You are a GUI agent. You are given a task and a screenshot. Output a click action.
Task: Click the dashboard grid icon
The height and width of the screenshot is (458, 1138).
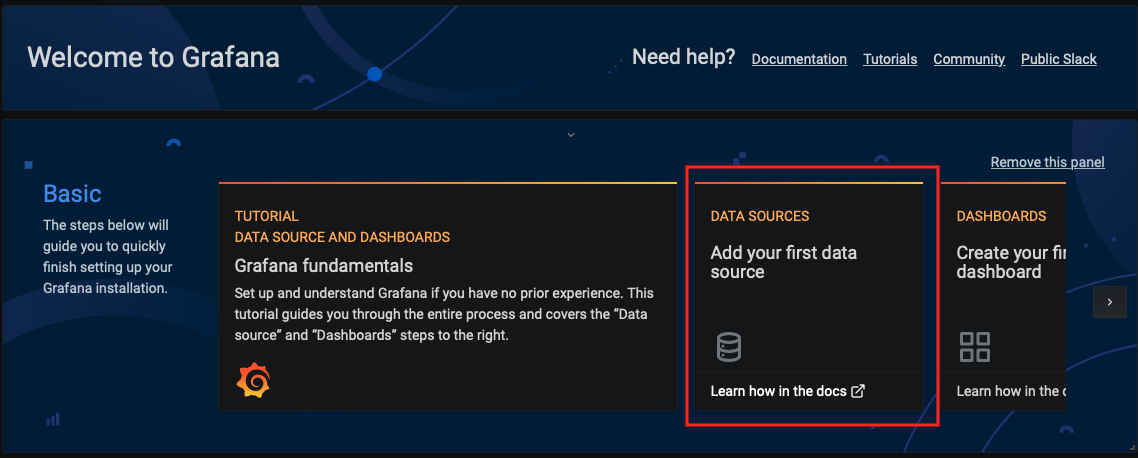click(974, 347)
